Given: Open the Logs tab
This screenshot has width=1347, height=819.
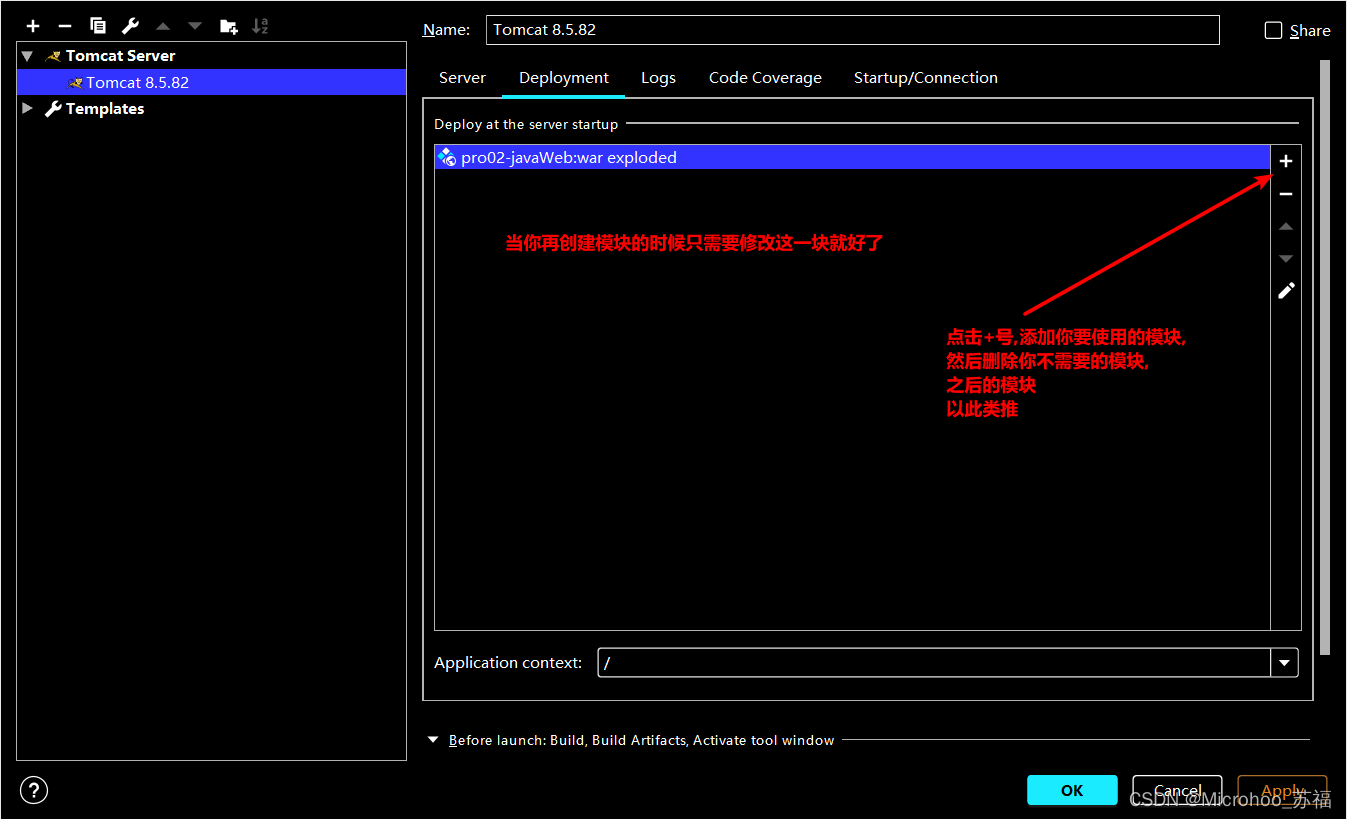Looking at the screenshot, I should pyautogui.click(x=658, y=78).
